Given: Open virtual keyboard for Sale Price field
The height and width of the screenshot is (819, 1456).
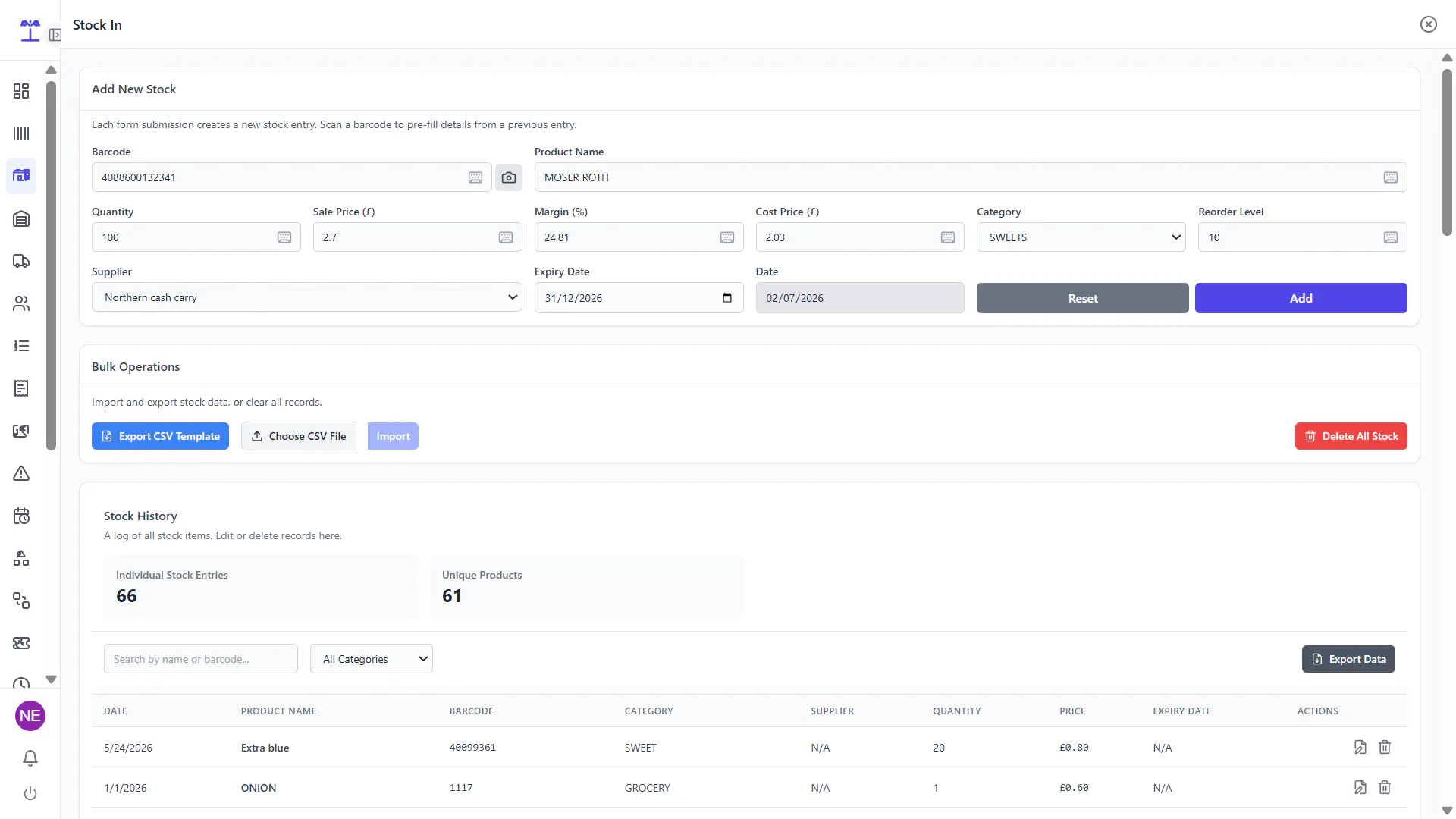Looking at the screenshot, I should coord(506,237).
